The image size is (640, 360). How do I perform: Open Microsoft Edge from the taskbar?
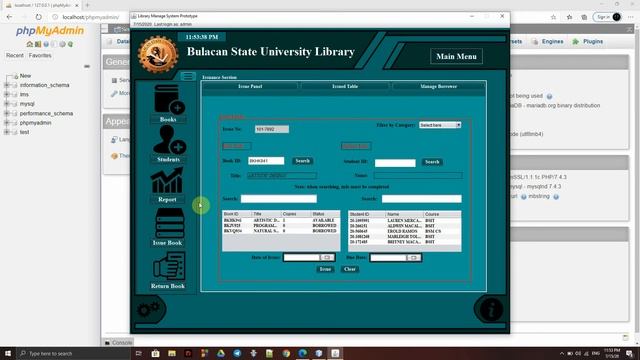pos(302,353)
